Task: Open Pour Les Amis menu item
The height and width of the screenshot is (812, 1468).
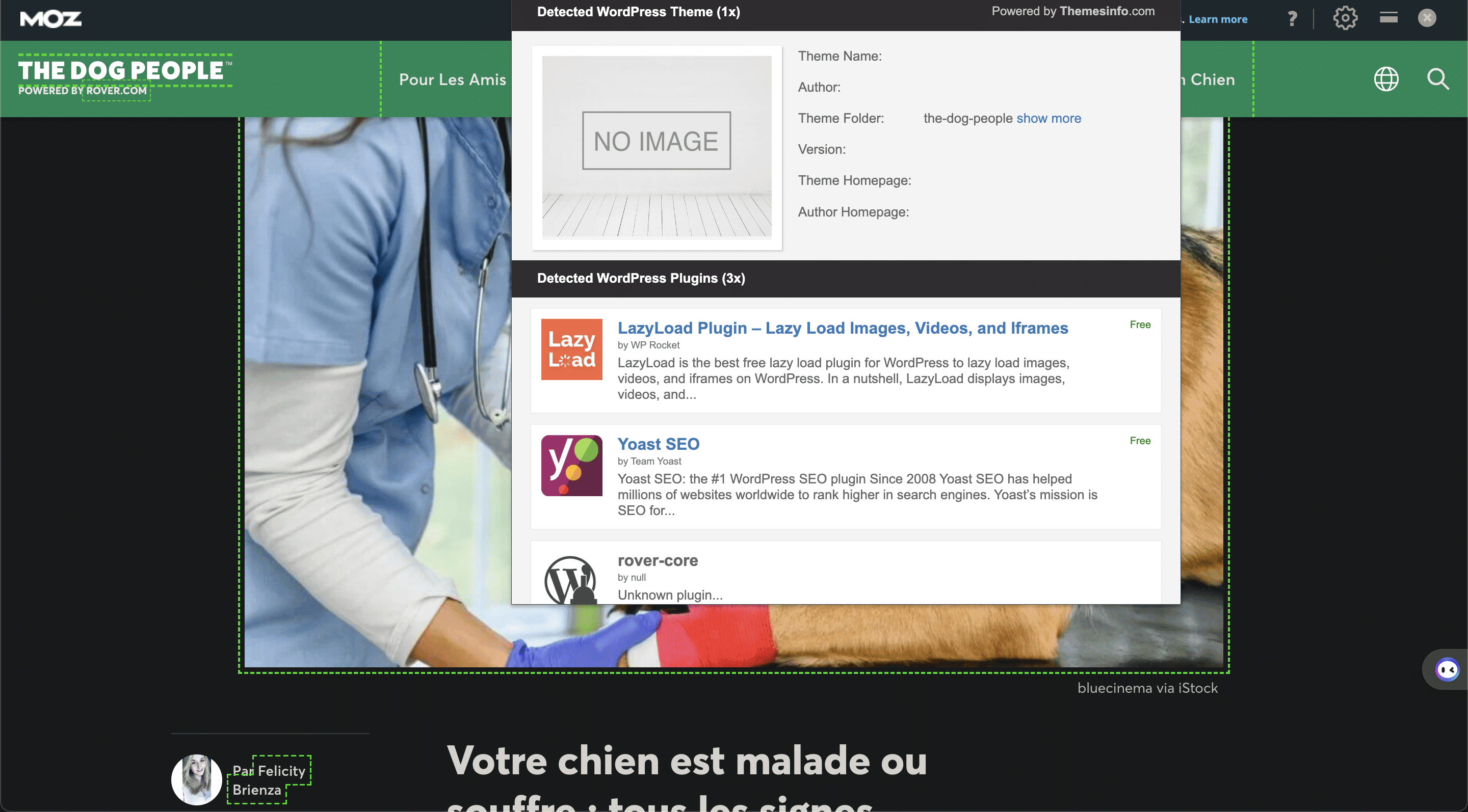Action: [x=453, y=79]
